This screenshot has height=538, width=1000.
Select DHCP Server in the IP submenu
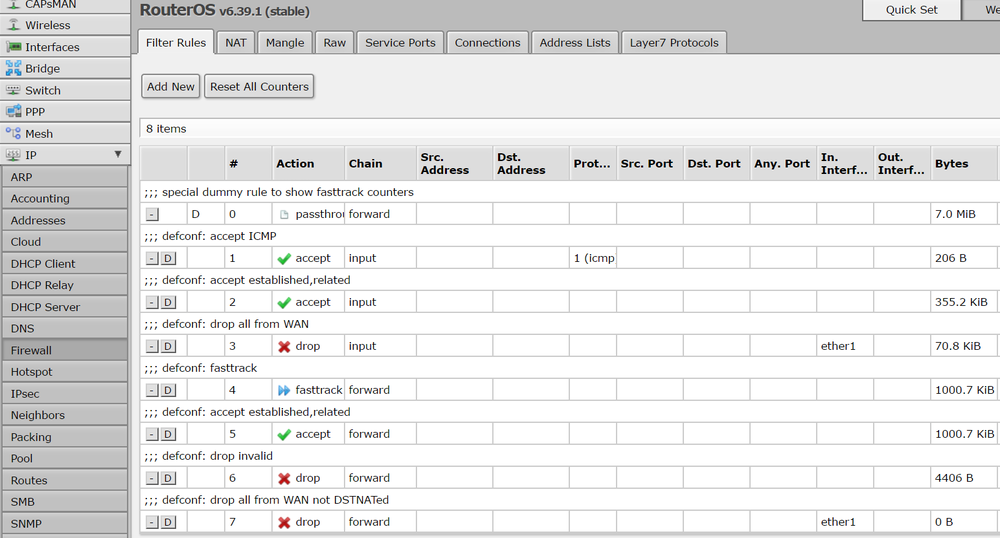45,307
